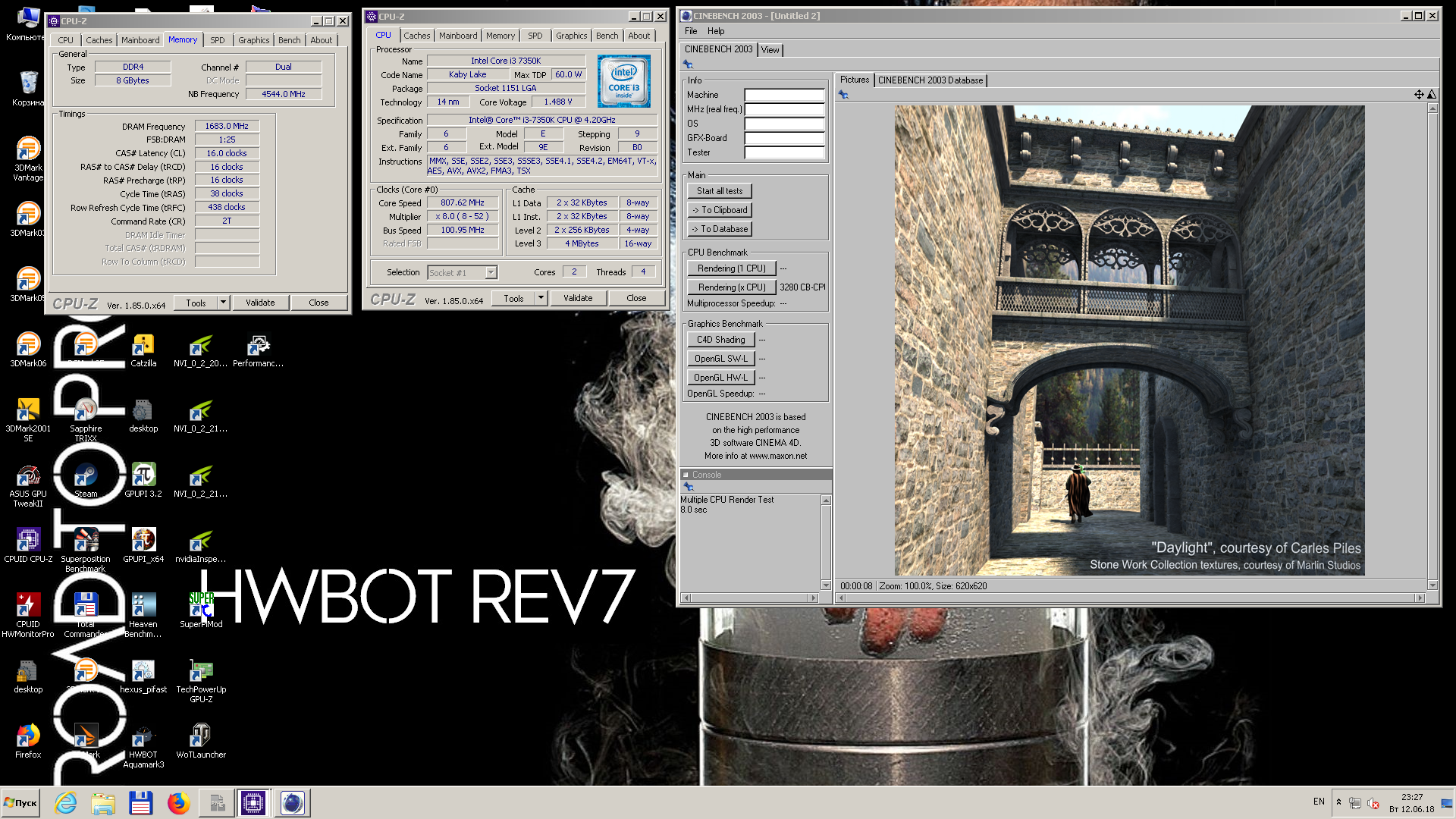Screen dimensions: 1456x819
Task: Run OpenGL HW-L test
Action: [x=720, y=378]
